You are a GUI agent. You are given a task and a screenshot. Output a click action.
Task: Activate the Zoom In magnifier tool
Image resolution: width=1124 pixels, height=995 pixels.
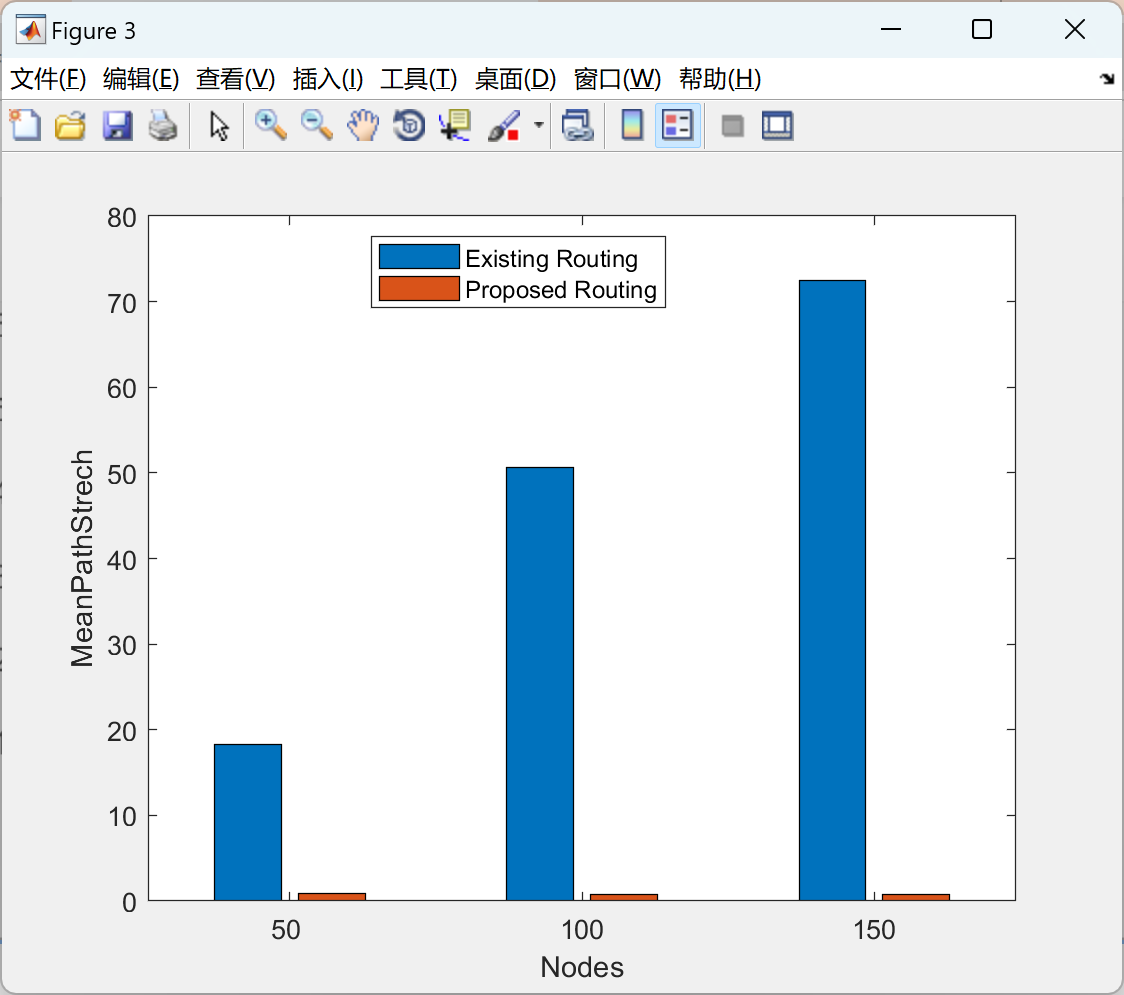coord(271,125)
